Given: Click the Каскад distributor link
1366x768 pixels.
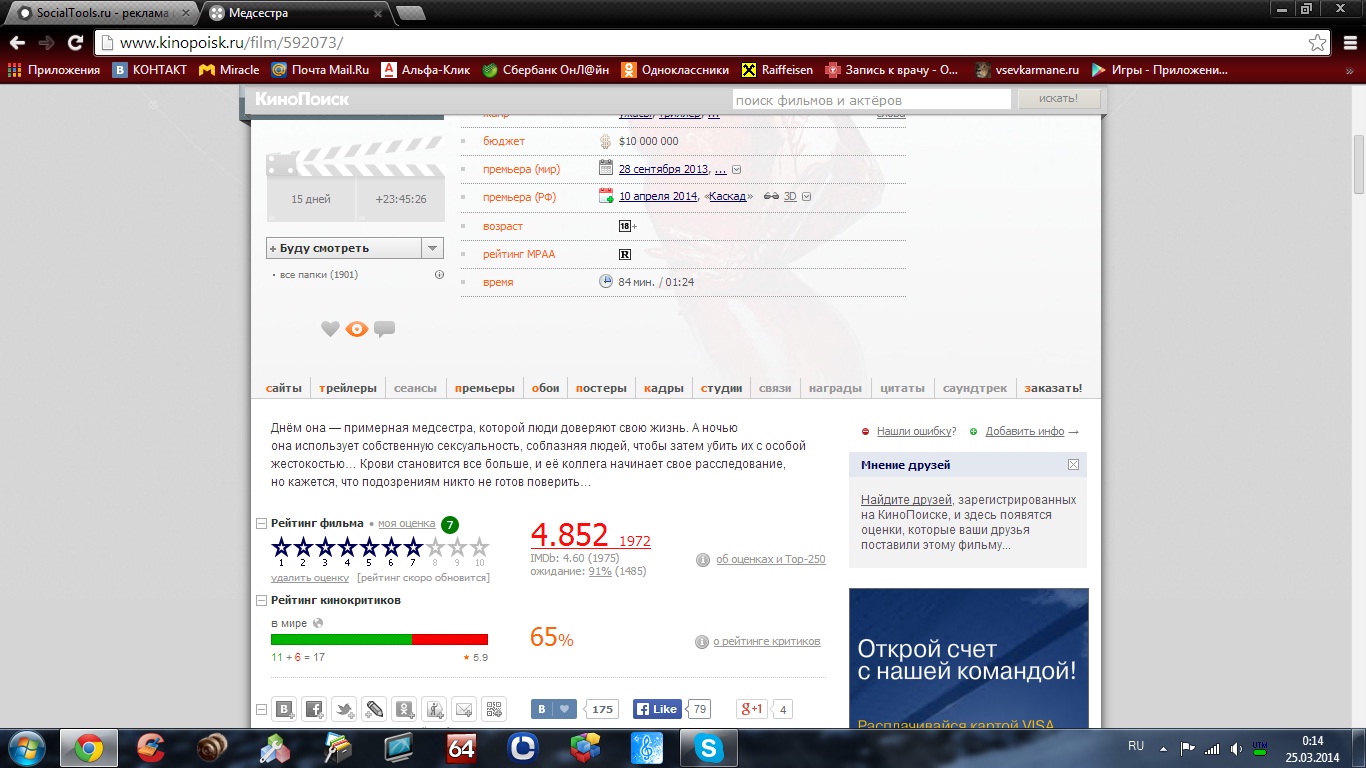Looking at the screenshot, I should click(x=728, y=197).
